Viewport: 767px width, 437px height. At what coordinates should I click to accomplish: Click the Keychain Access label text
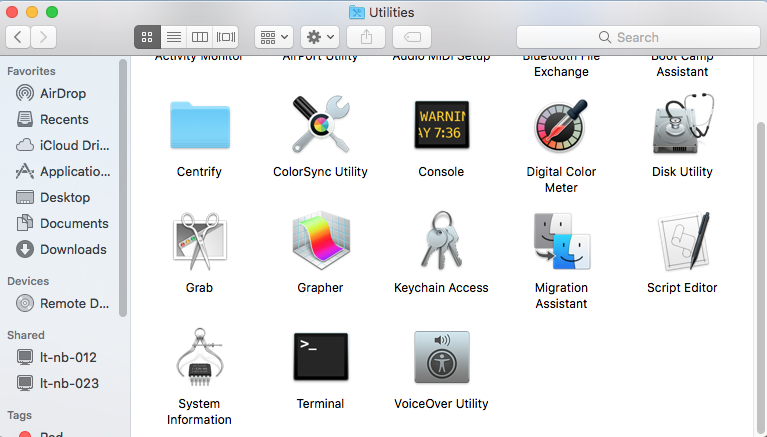[441, 287]
